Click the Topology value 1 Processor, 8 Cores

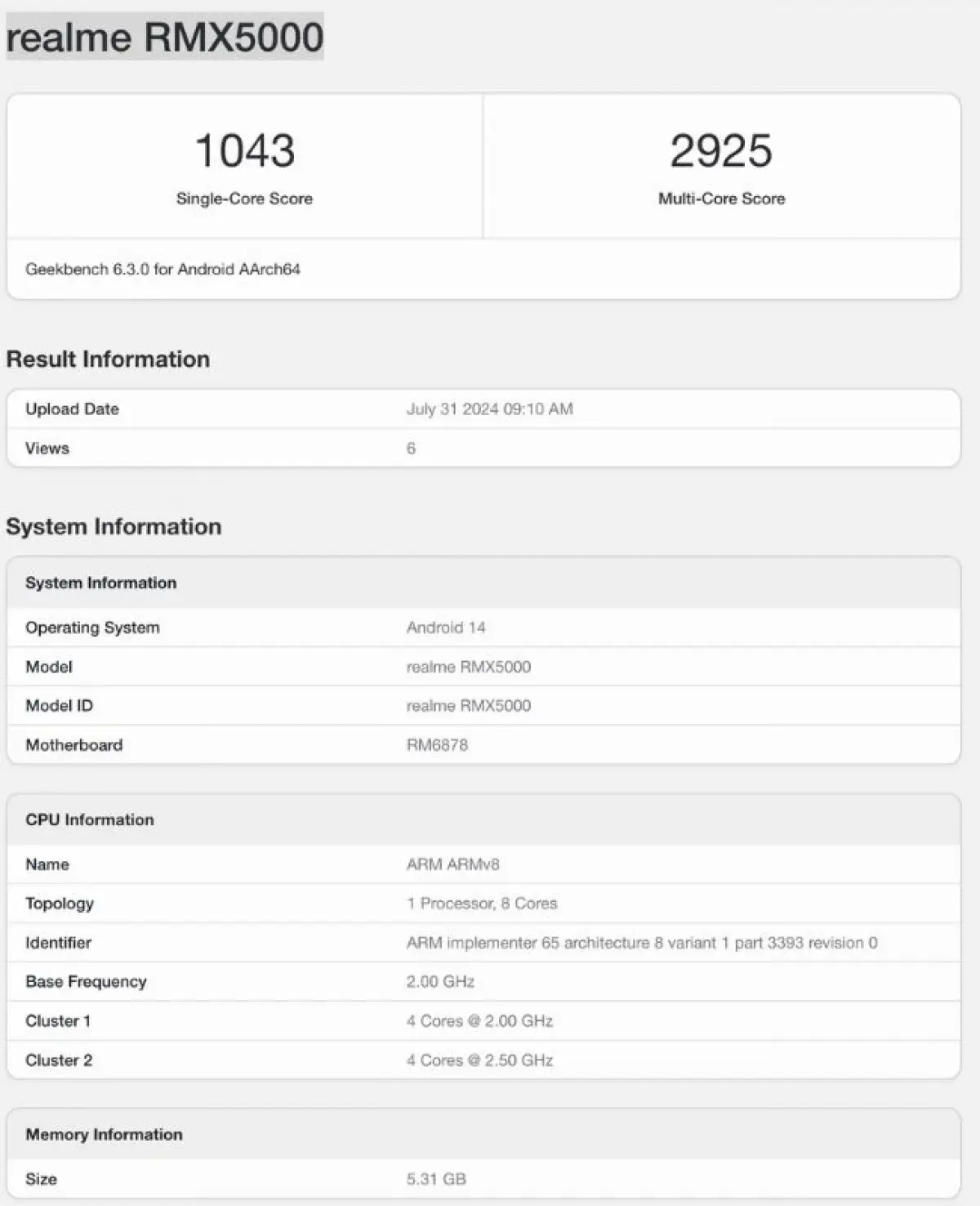pyautogui.click(x=482, y=904)
